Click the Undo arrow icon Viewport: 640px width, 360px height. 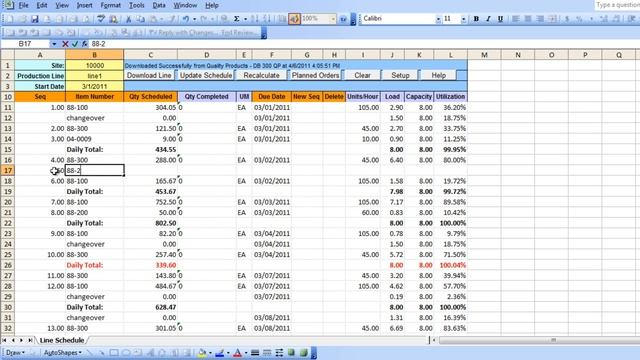point(186,19)
